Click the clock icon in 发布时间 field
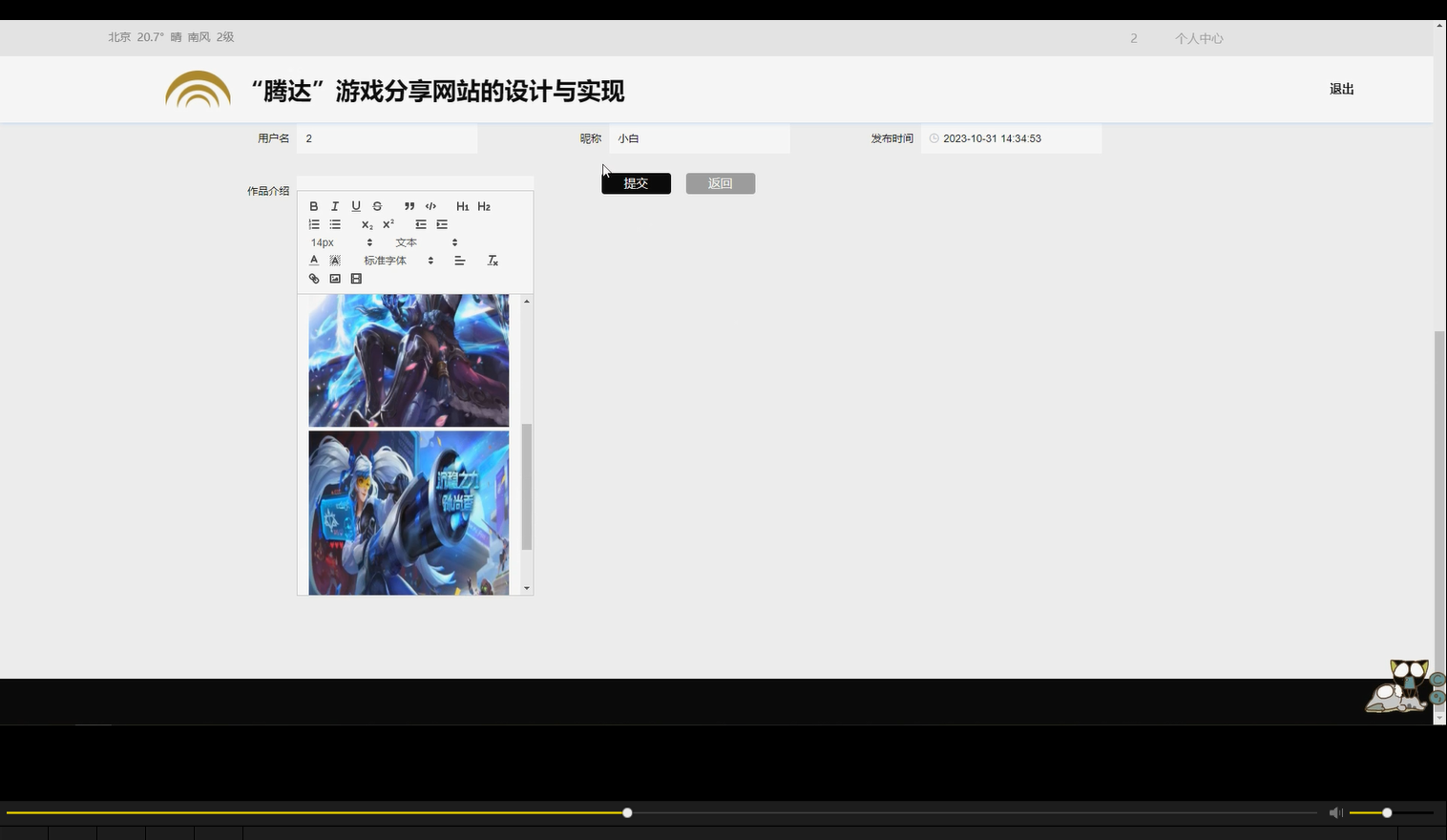The image size is (1447, 840). coord(933,138)
